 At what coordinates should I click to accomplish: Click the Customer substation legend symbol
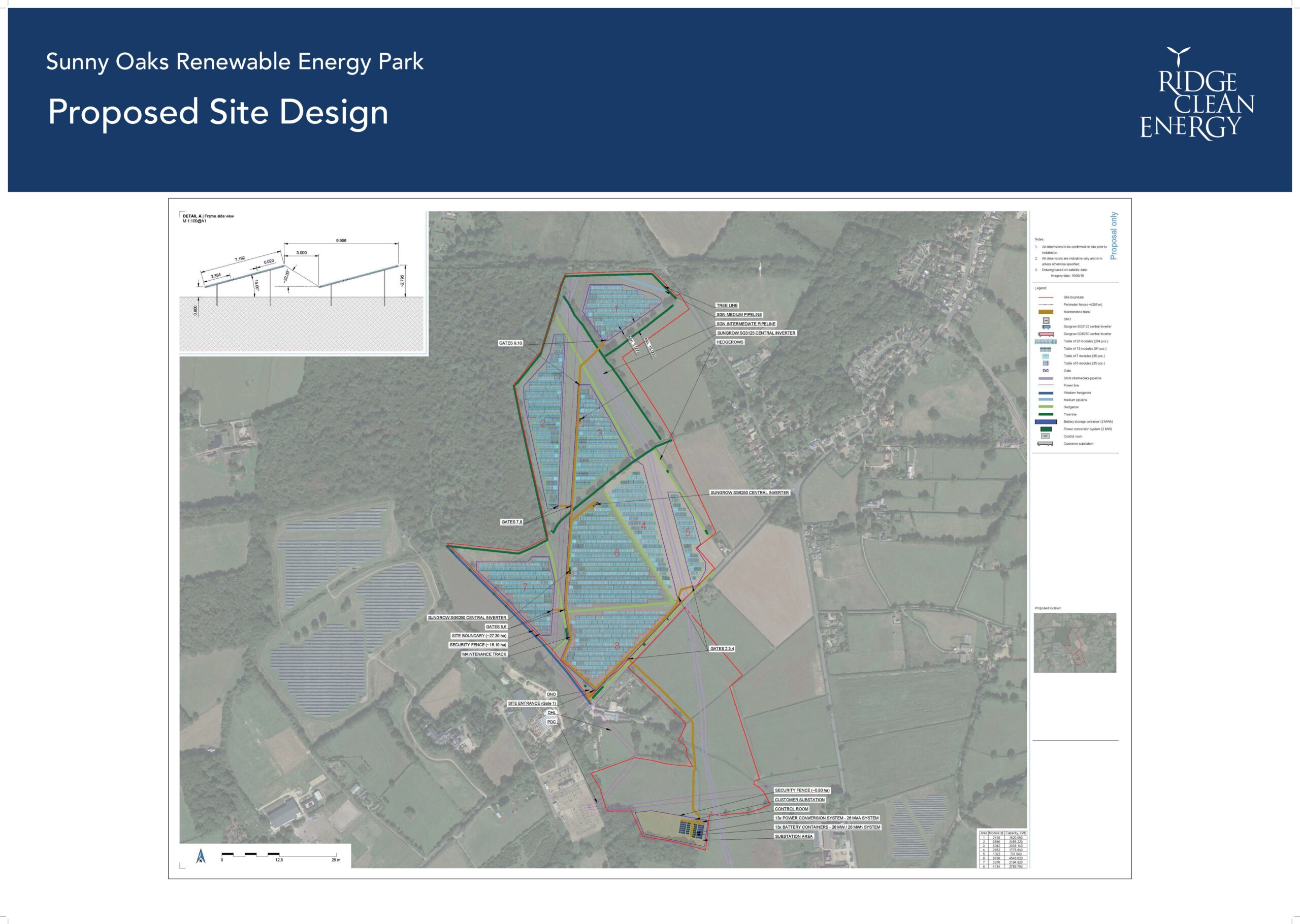pos(1045,444)
